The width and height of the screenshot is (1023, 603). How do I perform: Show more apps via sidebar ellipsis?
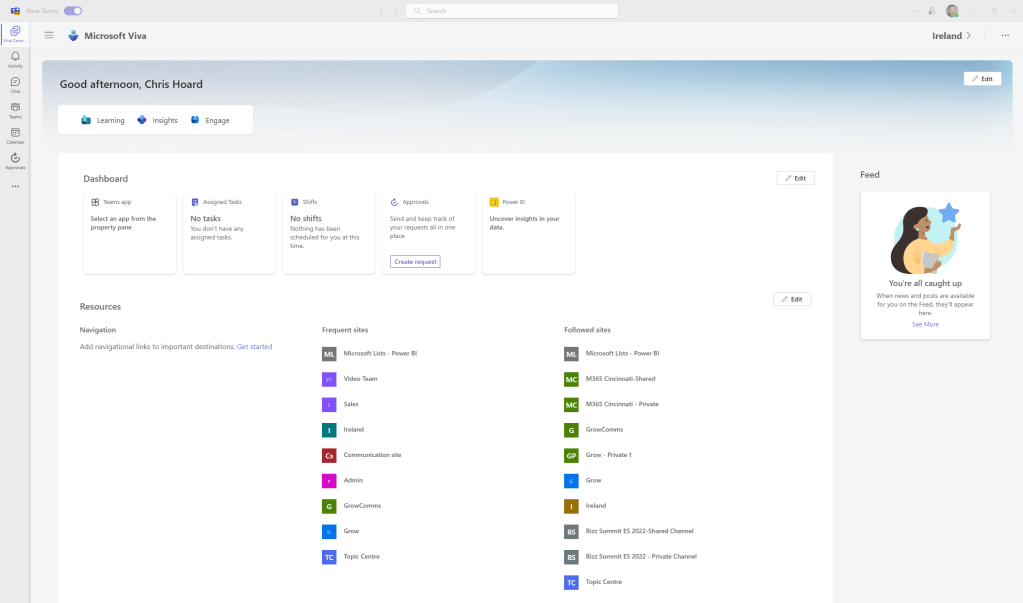pyautogui.click(x=15, y=186)
